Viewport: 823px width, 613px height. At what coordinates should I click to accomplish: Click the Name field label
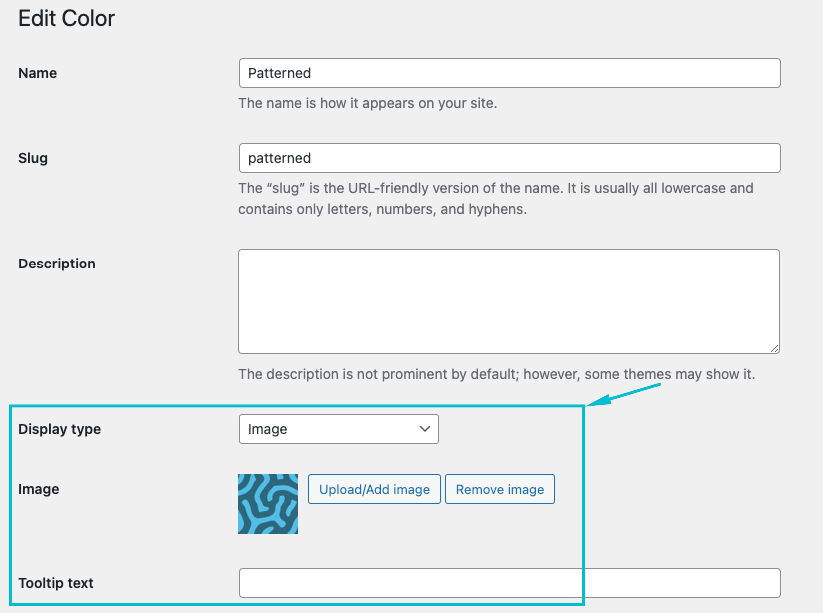(x=38, y=73)
